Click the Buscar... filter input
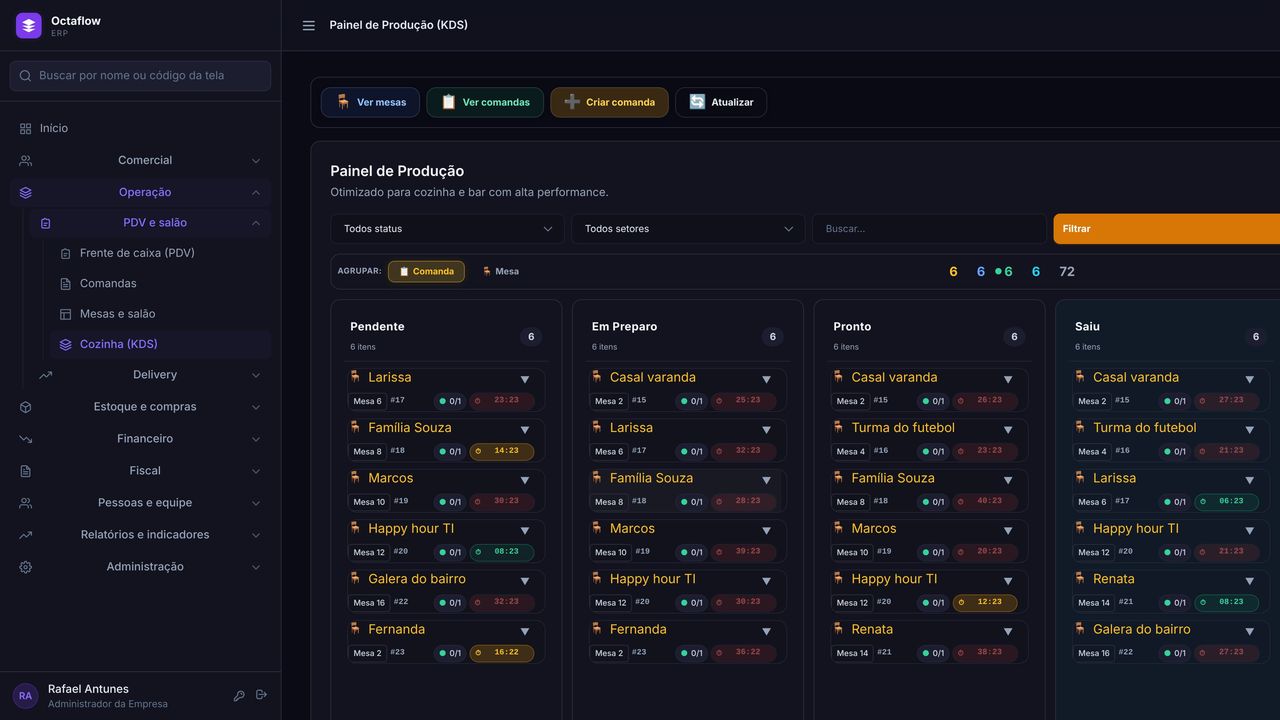The height and width of the screenshot is (720, 1280). tap(929, 229)
